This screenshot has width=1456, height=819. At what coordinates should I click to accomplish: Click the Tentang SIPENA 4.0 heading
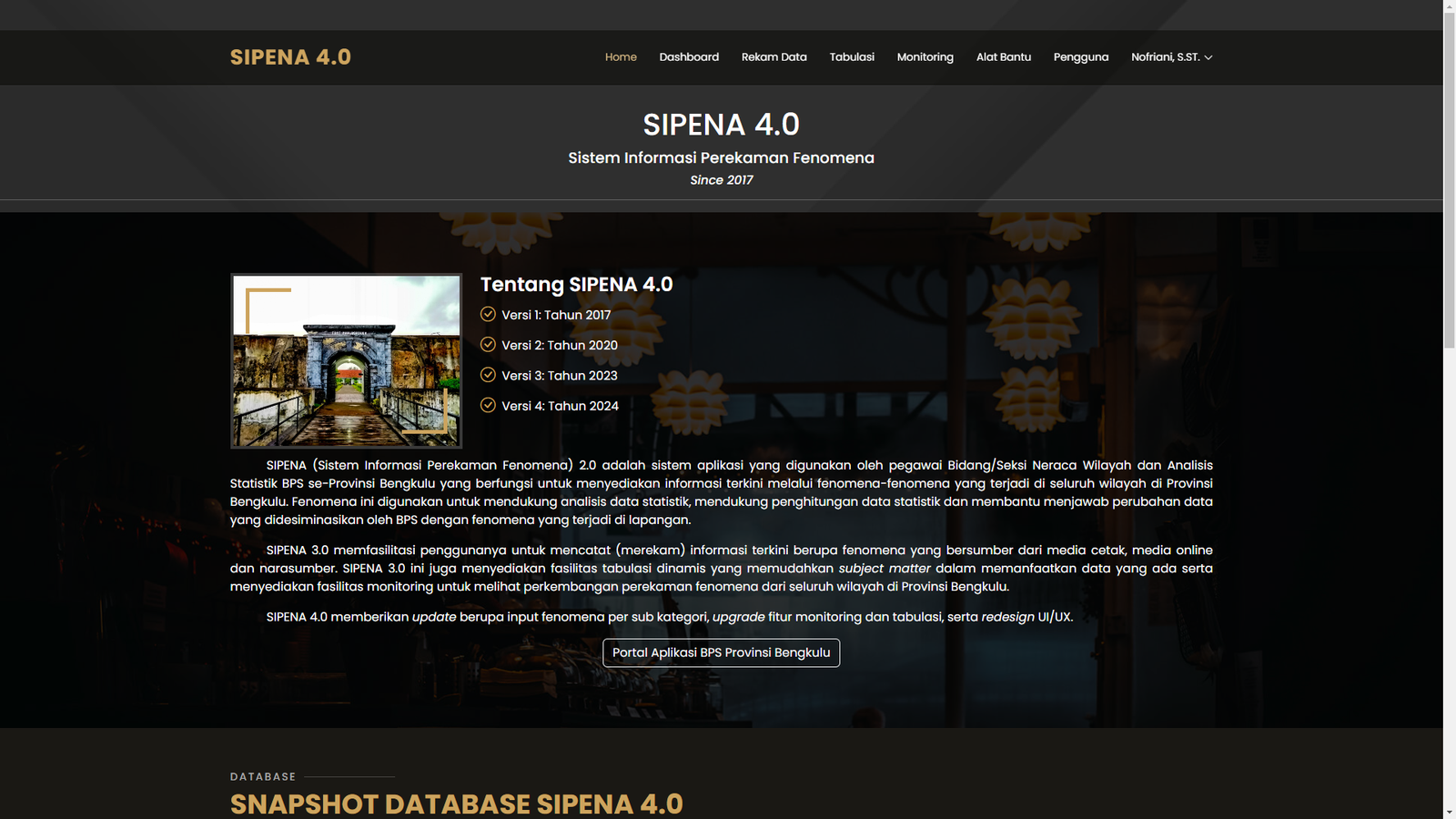[x=576, y=285]
